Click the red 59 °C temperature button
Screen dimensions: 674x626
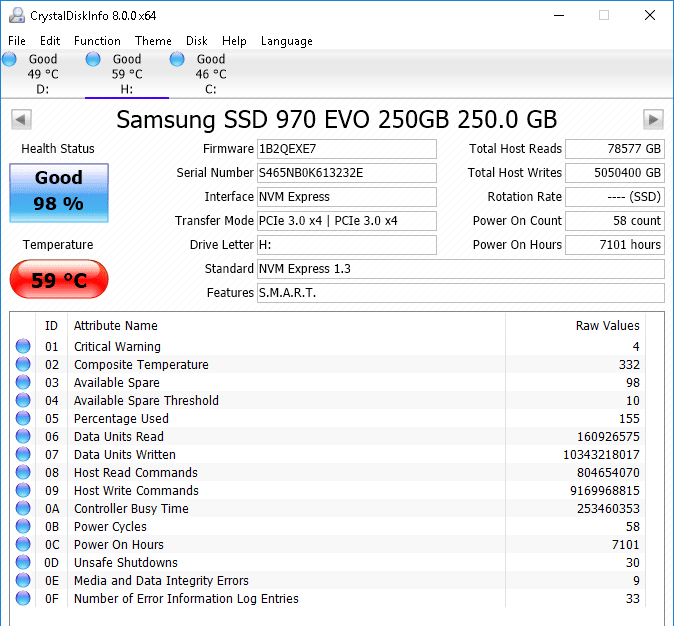[x=59, y=279]
